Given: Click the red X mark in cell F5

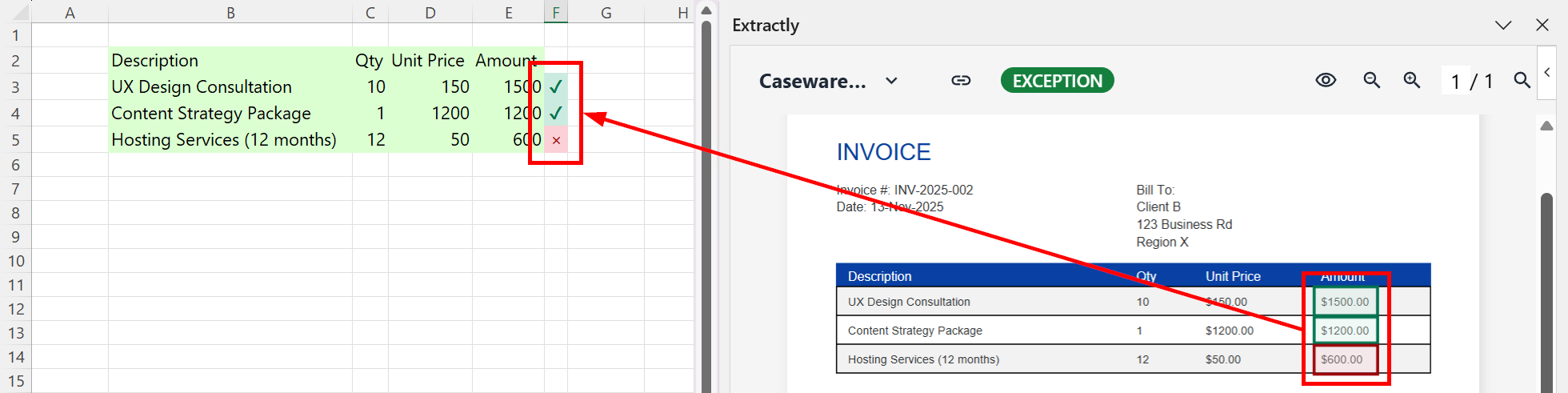Looking at the screenshot, I should [x=556, y=140].
